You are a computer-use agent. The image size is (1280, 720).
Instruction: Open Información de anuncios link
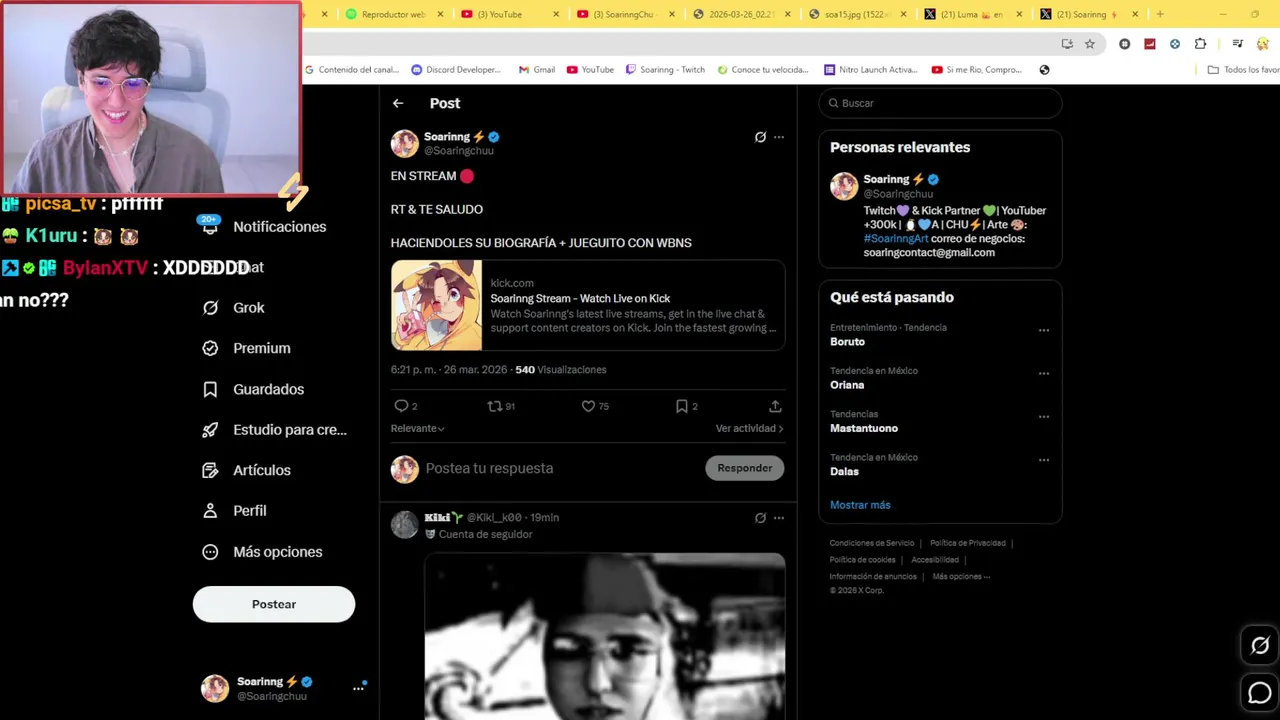(x=873, y=577)
